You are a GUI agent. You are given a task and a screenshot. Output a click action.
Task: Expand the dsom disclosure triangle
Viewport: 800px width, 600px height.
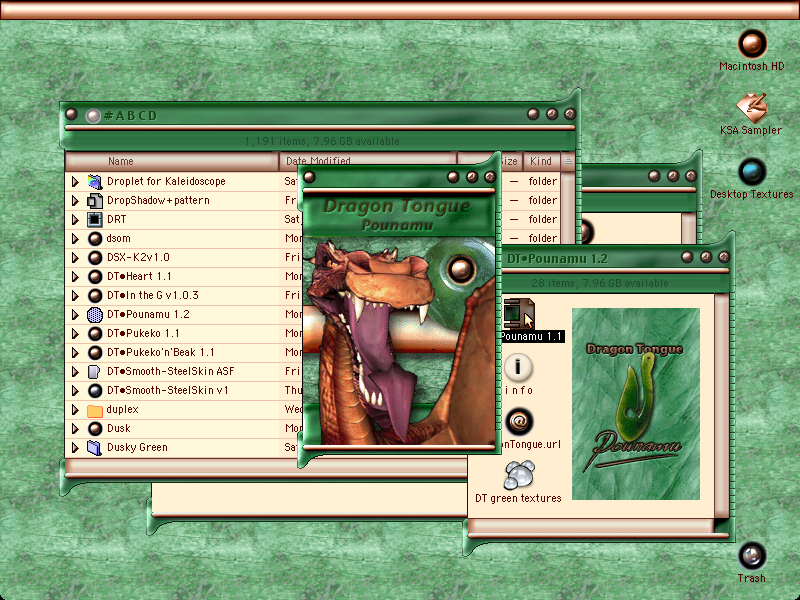[x=76, y=238]
